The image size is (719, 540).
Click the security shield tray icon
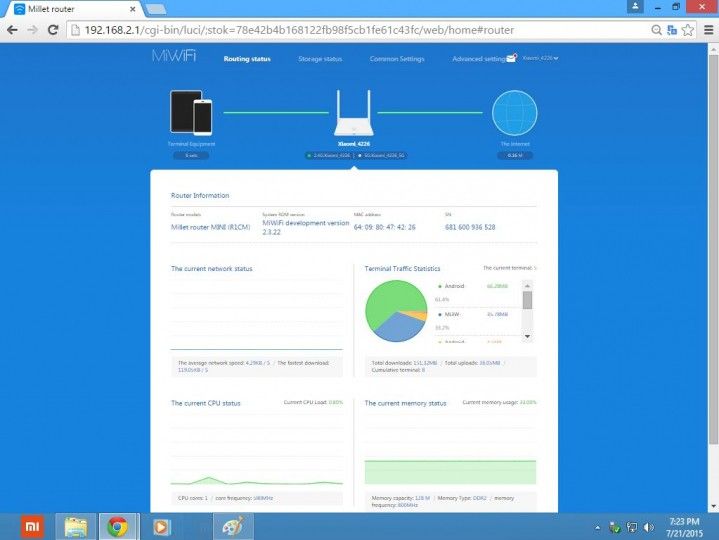(x=614, y=528)
